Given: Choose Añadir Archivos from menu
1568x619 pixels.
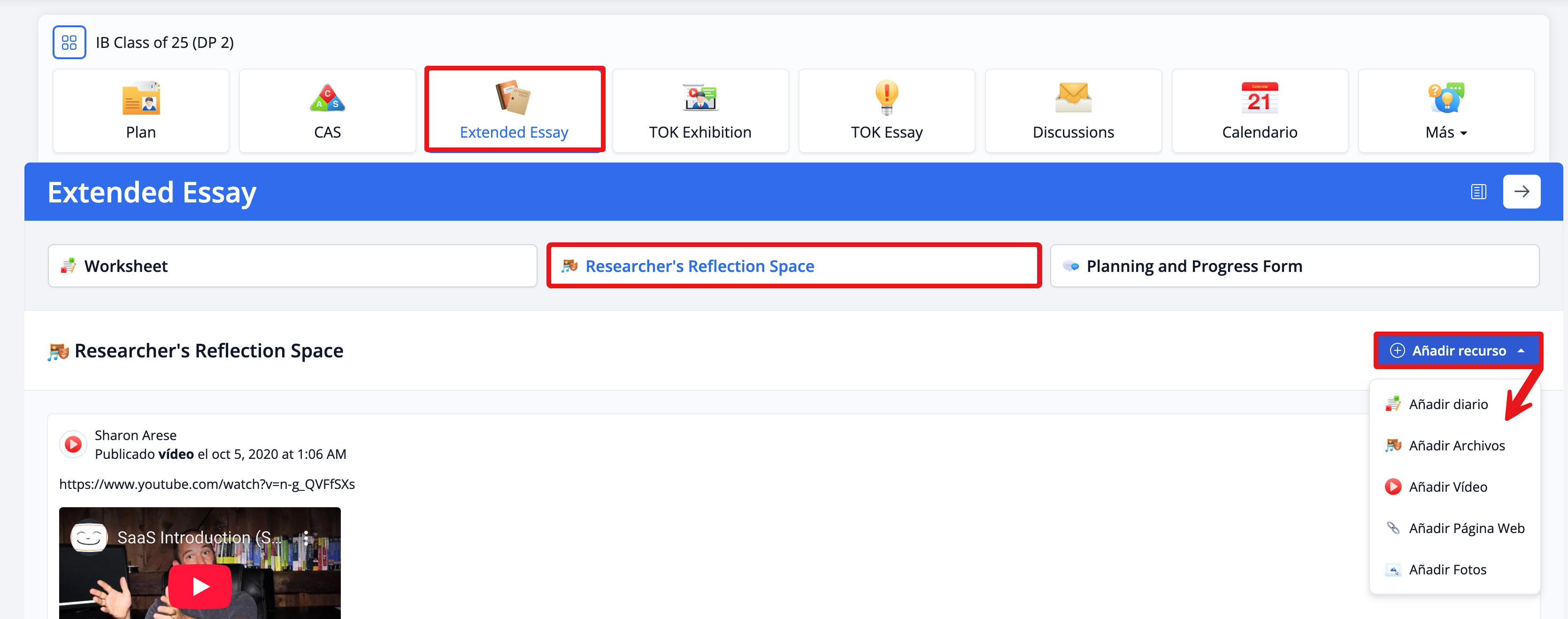Looking at the screenshot, I should coord(1456,446).
